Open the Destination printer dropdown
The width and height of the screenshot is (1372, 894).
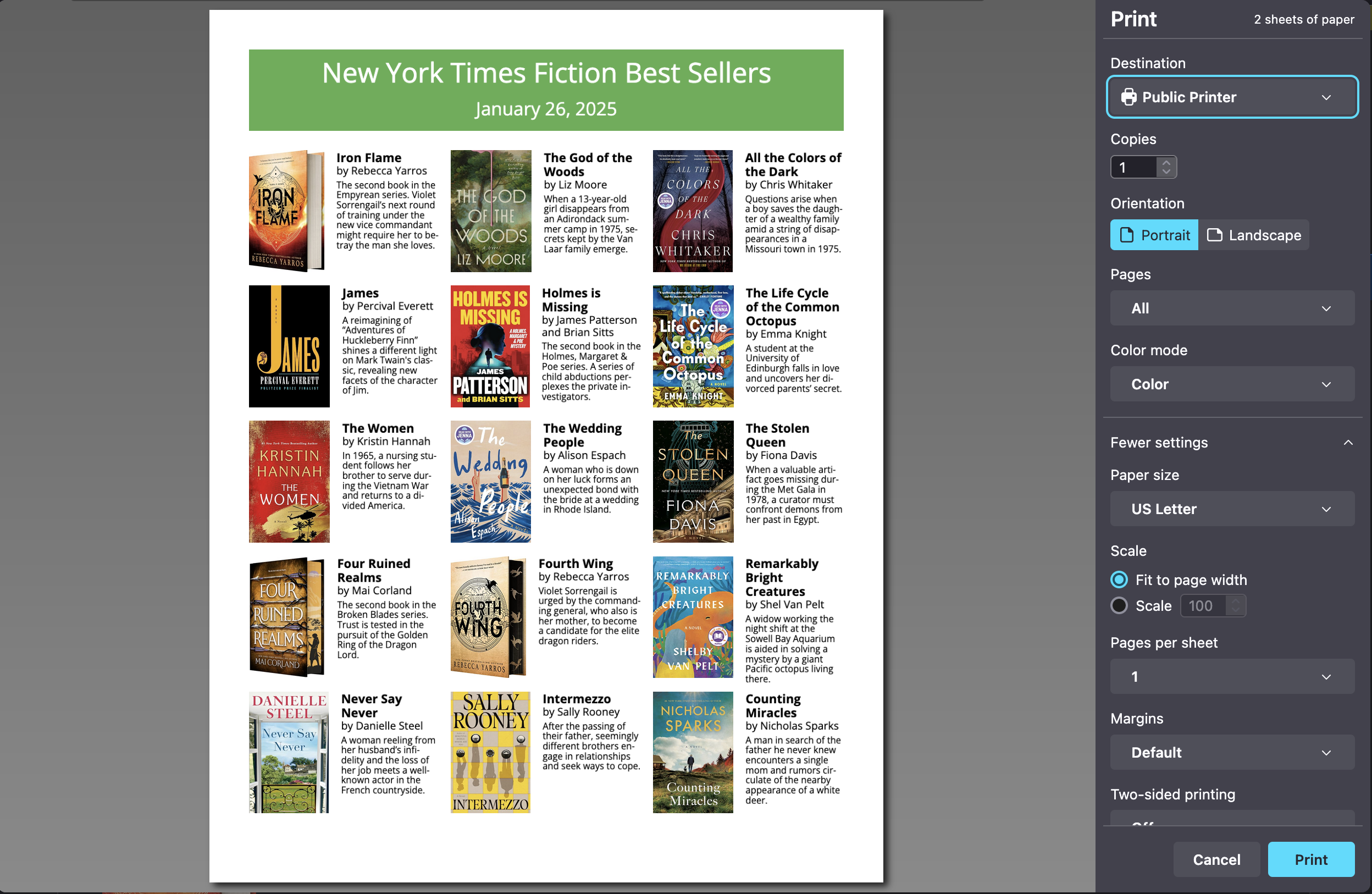click(x=1231, y=97)
